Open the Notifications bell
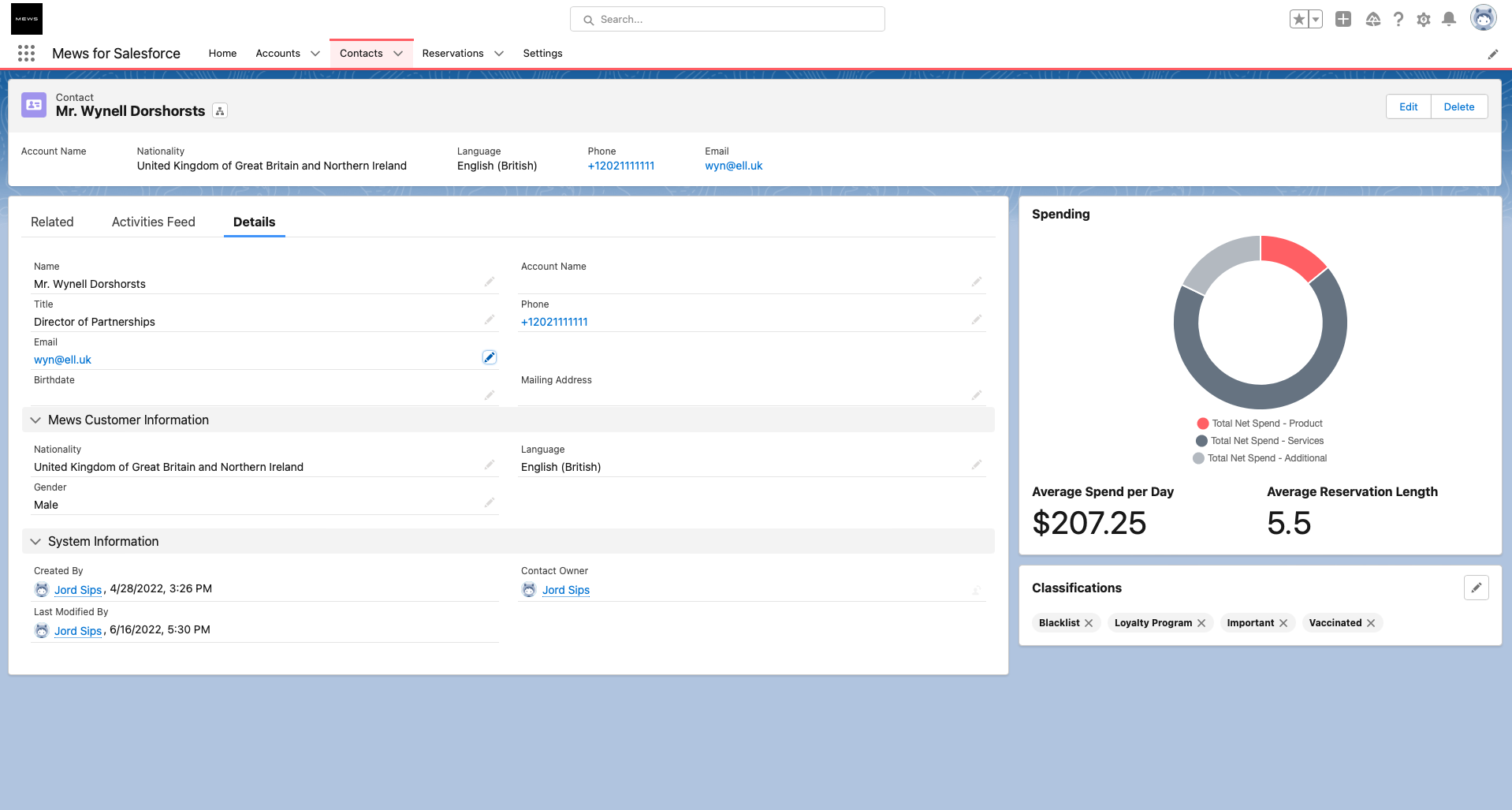This screenshot has height=810, width=1512. (1449, 19)
